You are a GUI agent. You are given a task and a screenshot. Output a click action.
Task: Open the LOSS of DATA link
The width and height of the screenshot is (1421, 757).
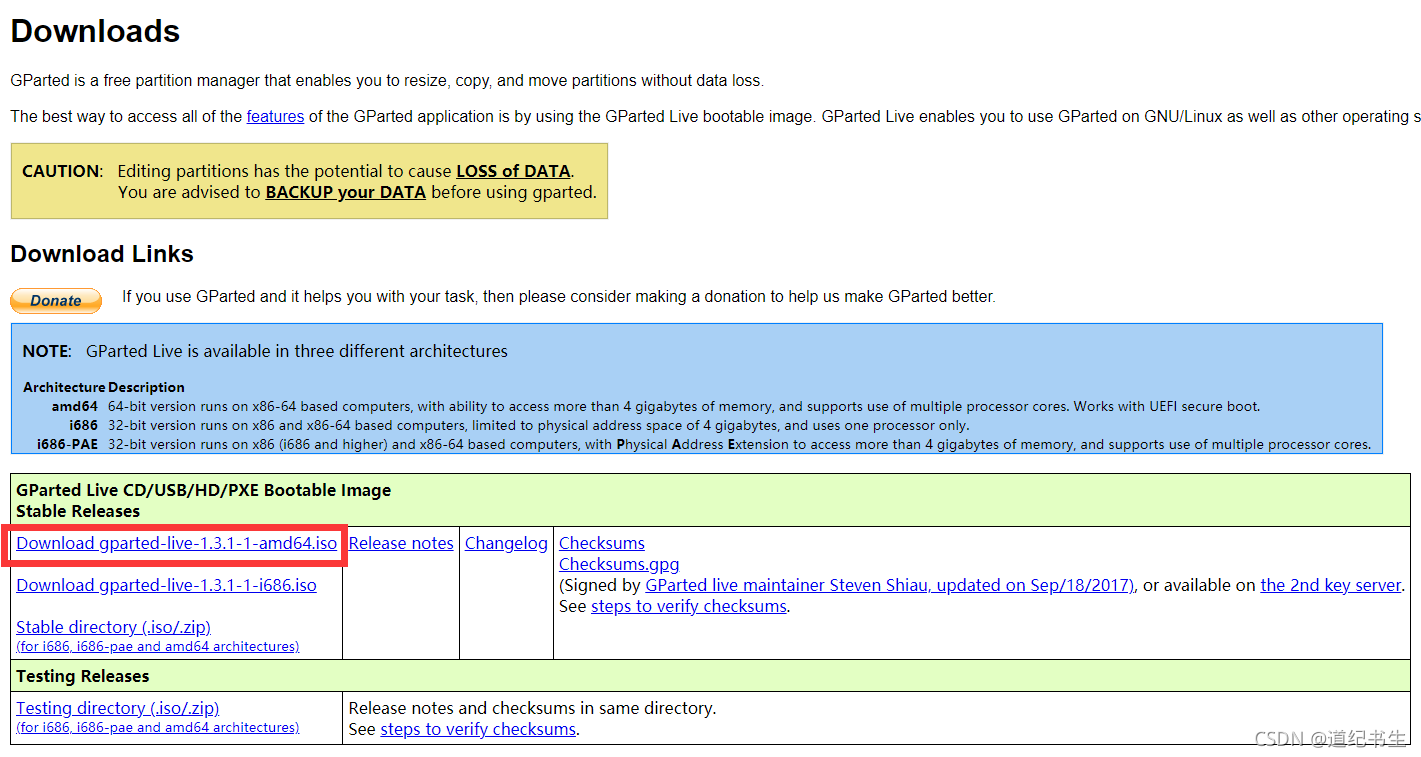tap(513, 171)
